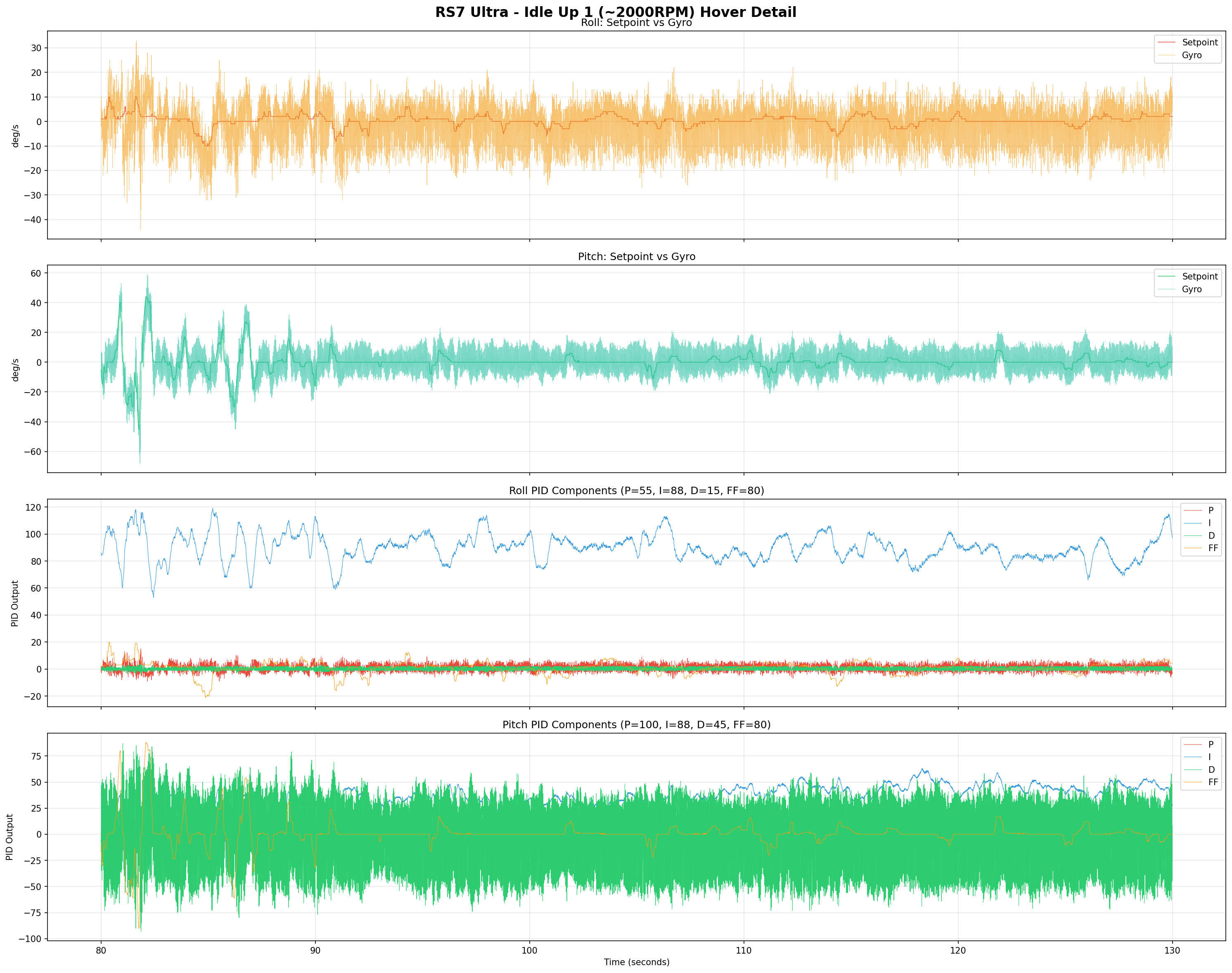Image resolution: width=1232 pixels, height=973 pixels.
Task: Click the "130" tick on the time axis
Action: [x=1172, y=950]
